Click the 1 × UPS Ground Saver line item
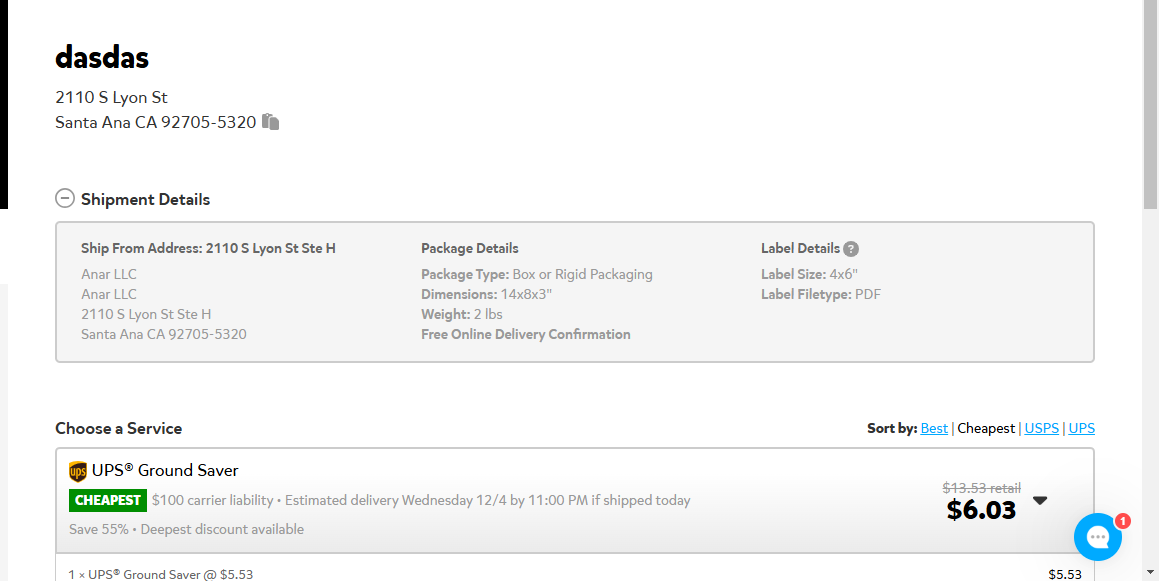 pyautogui.click(x=161, y=574)
